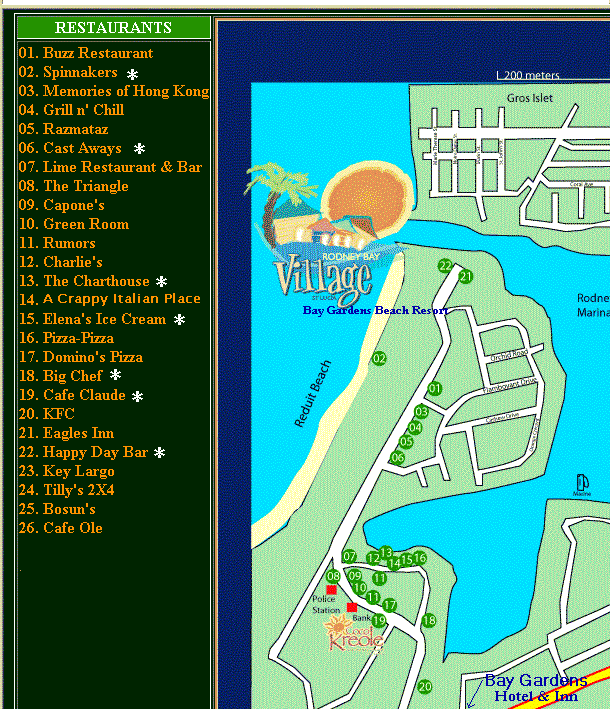Viewport: 610px width, 709px height.
Task: Click 23. Key Largo in the list
Action: [66, 471]
